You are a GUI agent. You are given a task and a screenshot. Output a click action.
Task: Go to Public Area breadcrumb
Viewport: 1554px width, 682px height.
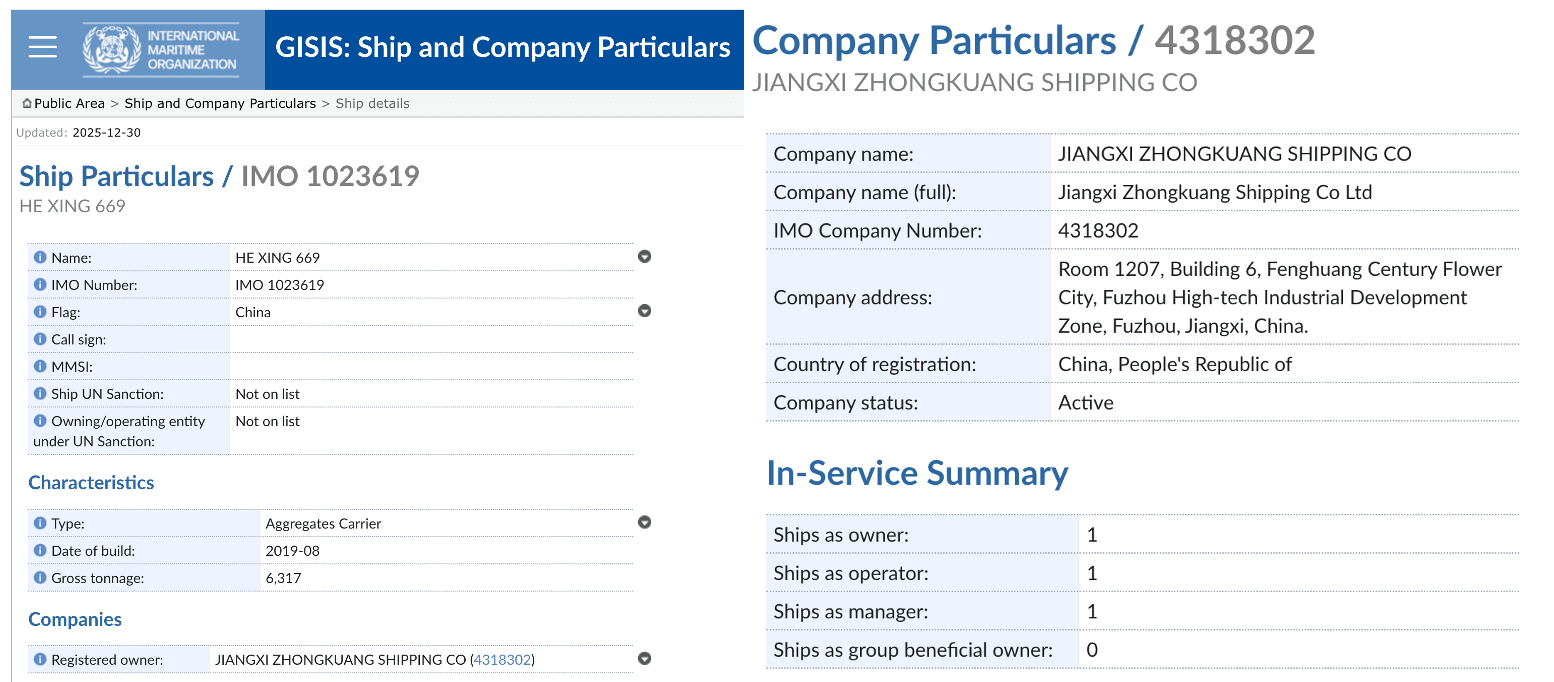(68, 103)
